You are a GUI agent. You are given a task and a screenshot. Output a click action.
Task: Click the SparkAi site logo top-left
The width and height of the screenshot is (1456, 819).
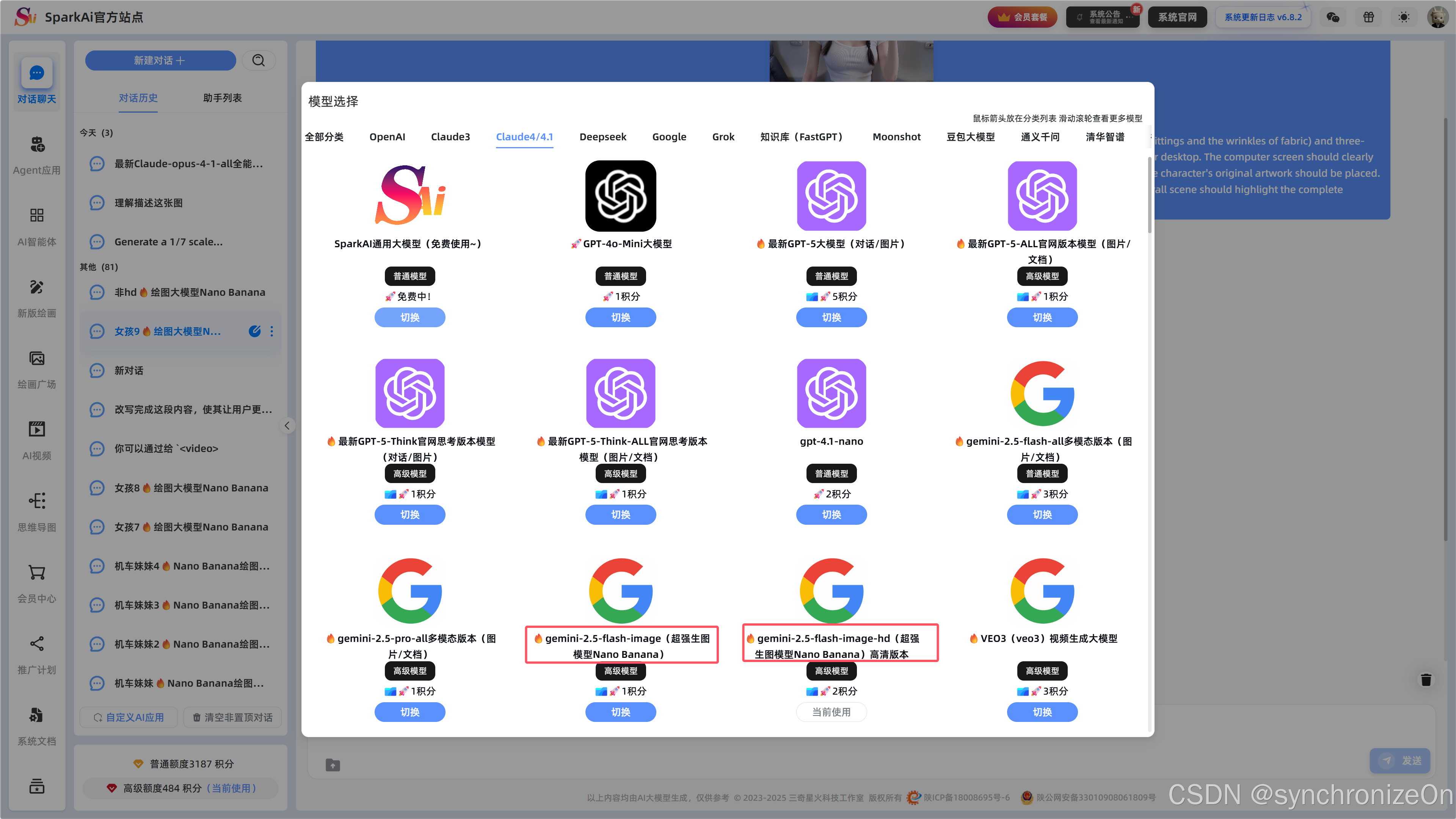(25, 17)
